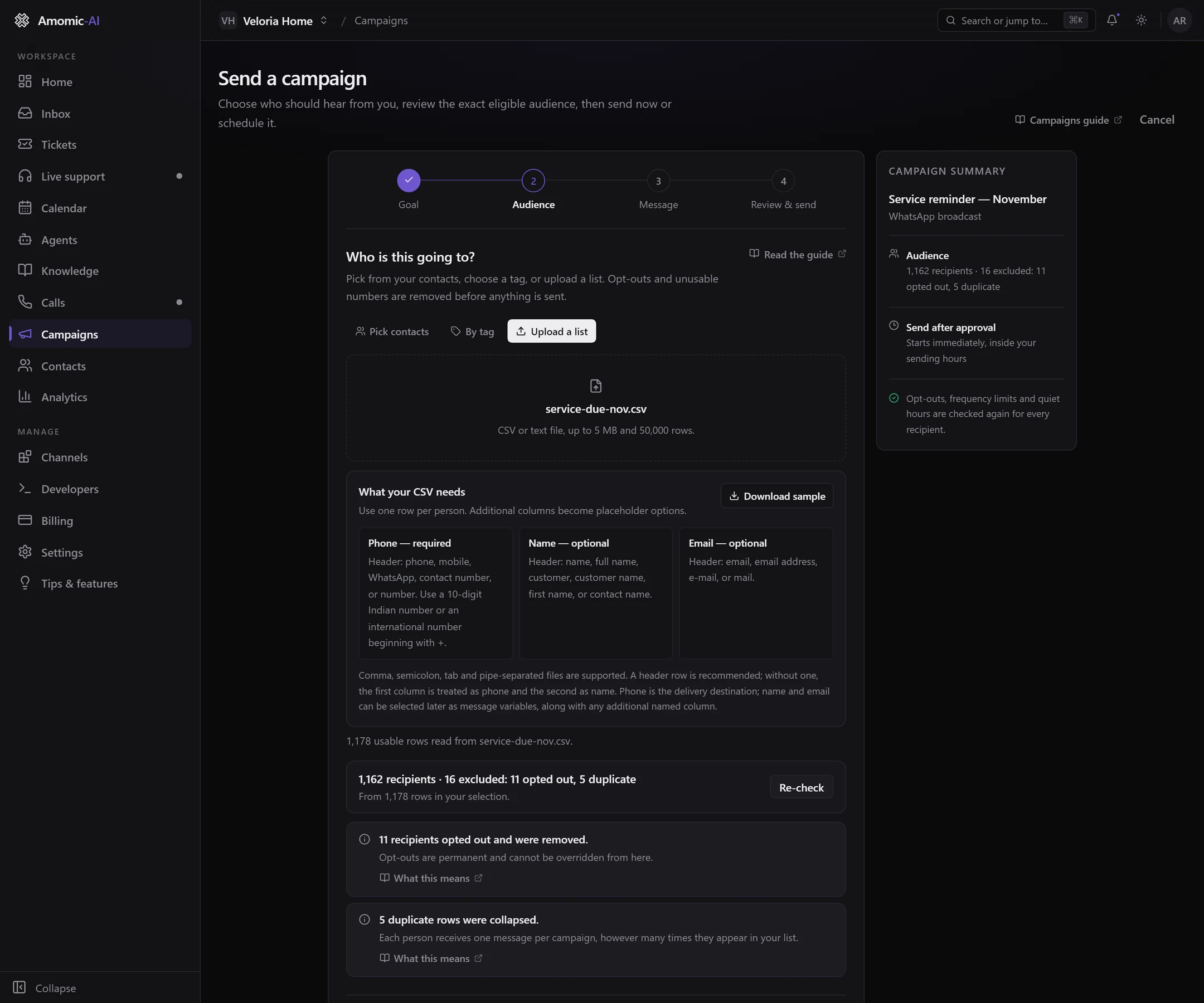Click the AR user avatar
Image resolution: width=1204 pixels, height=1003 pixels.
(x=1179, y=21)
